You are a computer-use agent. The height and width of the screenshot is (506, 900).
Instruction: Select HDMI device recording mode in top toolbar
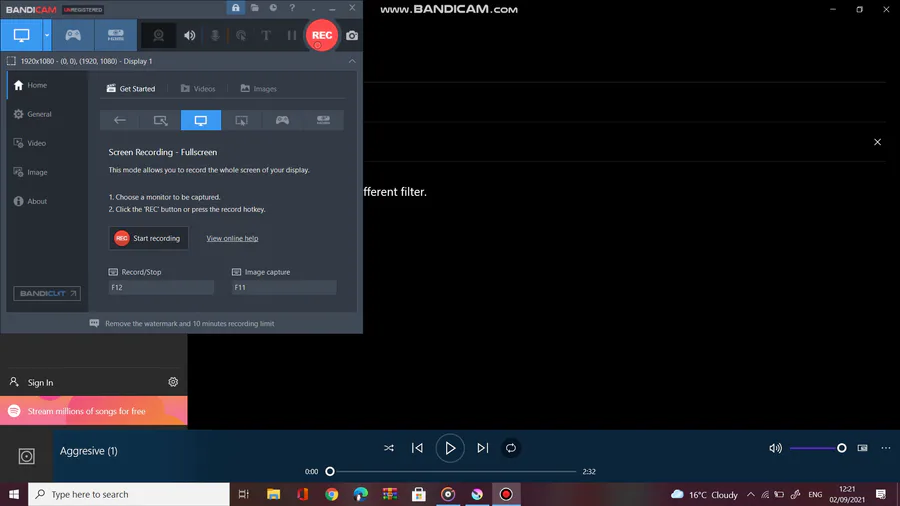click(116, 35)
